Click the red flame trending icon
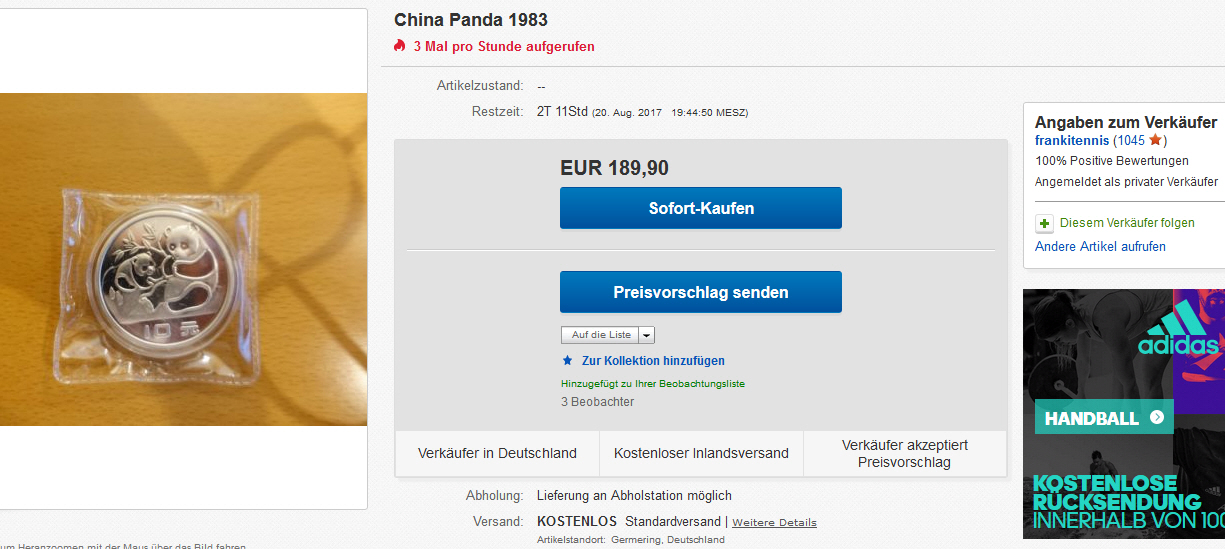The height and width of the screenshot is (549, 1225). [400, 46]
